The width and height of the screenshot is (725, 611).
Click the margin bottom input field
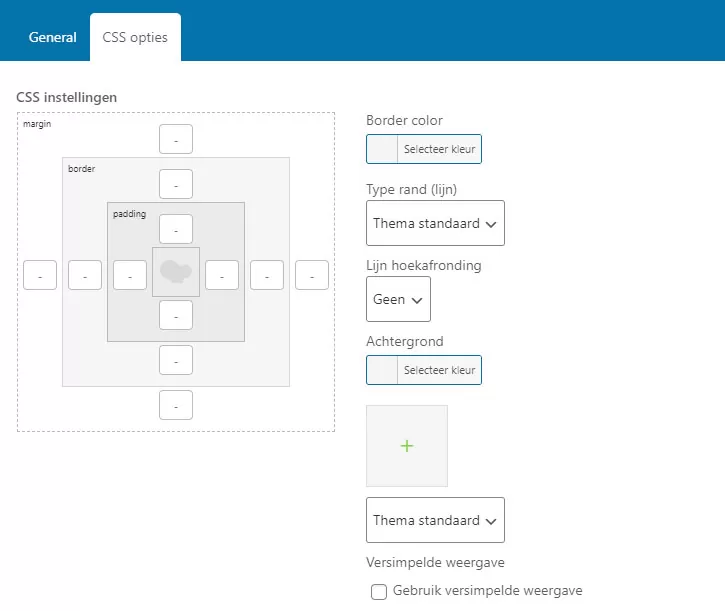176,405
